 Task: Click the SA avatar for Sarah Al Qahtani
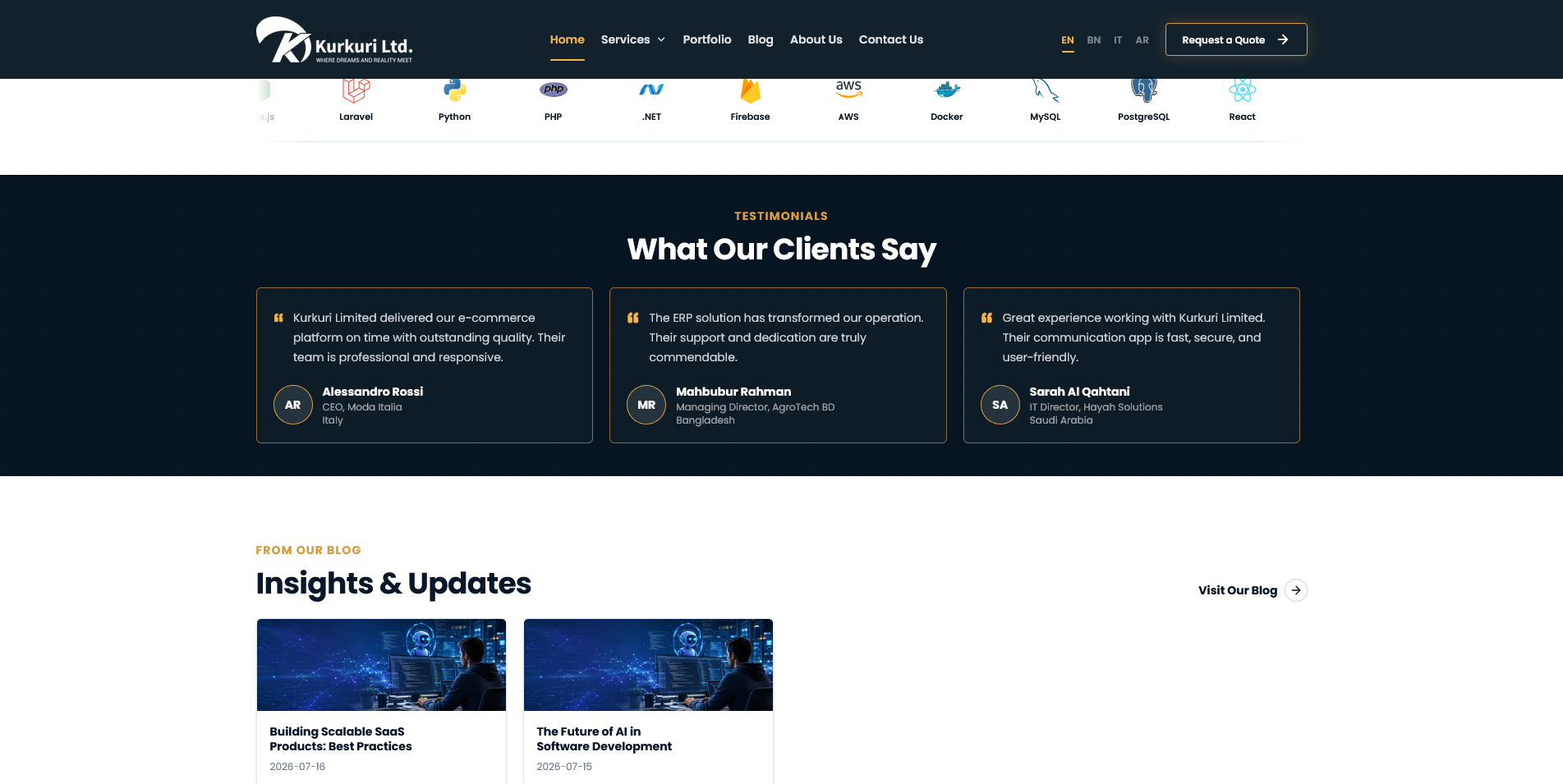[x=1000, y=405]
